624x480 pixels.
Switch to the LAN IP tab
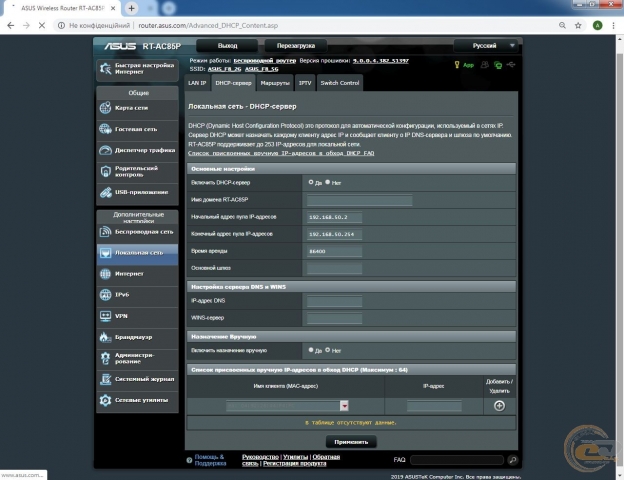click(x=197, y=83)
